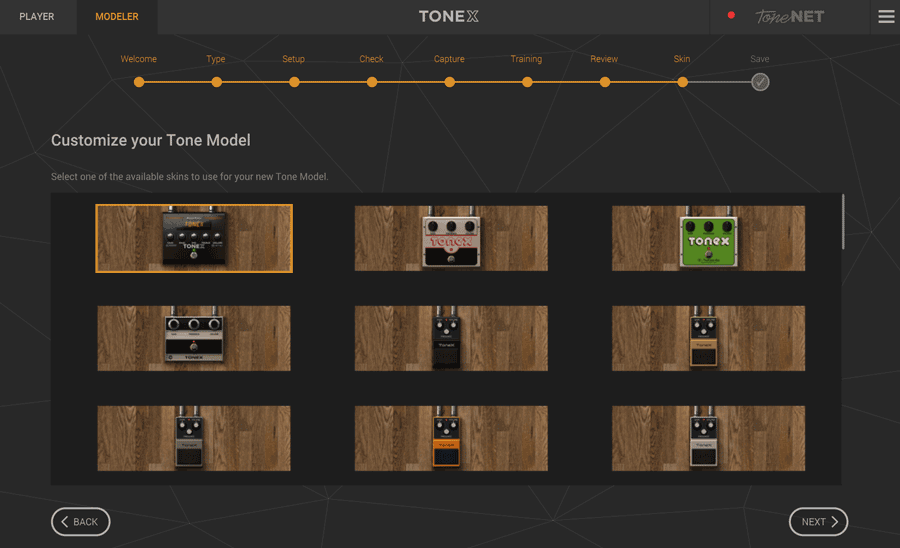Image resolution: width=900 pixels, height=548 pixels.
Task: Select the black multi-knob TONEX pedal skin
Action: (x=194, y=238)
